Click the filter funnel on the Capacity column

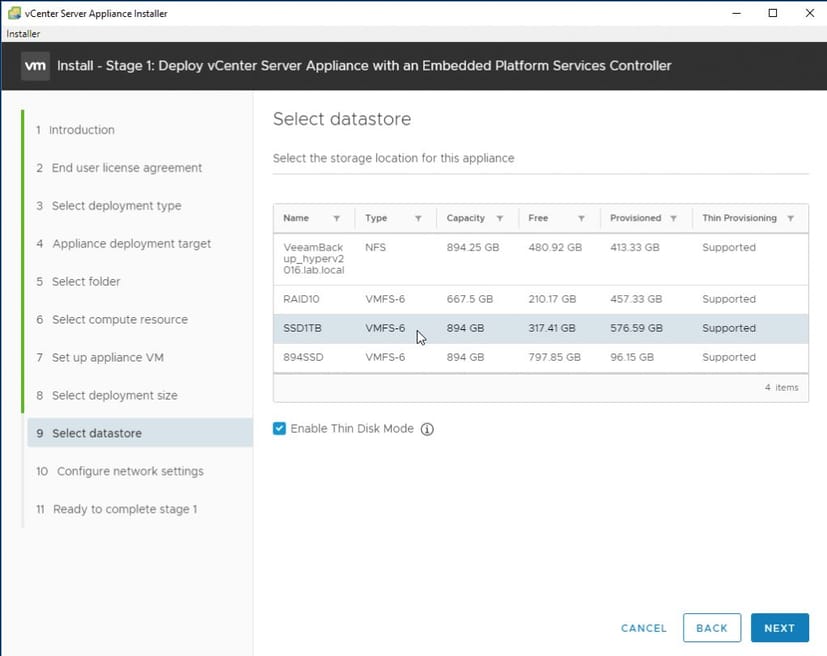coord(502,218)
